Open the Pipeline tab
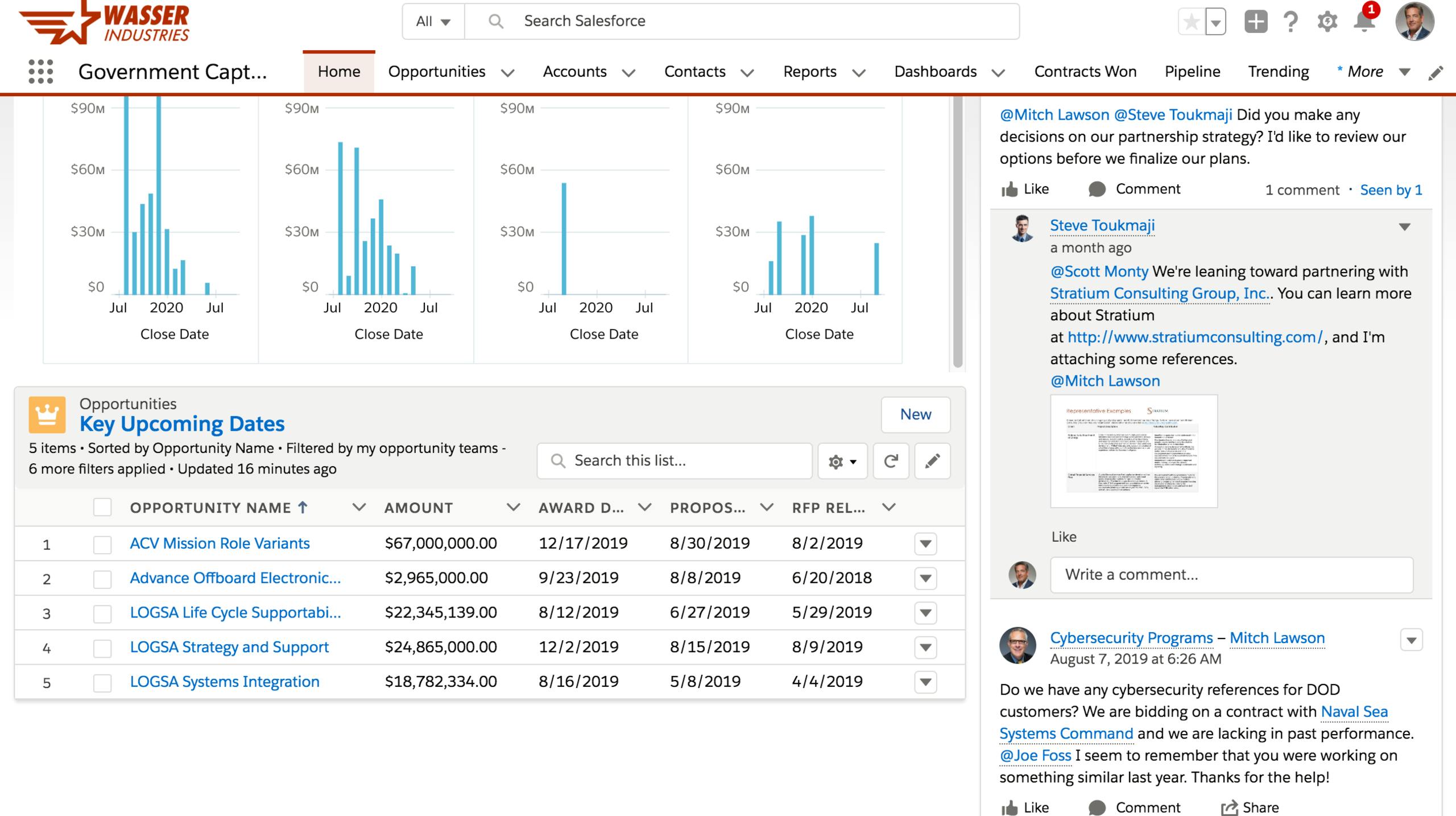1456x816 pixels. [x=1192, y=72]
